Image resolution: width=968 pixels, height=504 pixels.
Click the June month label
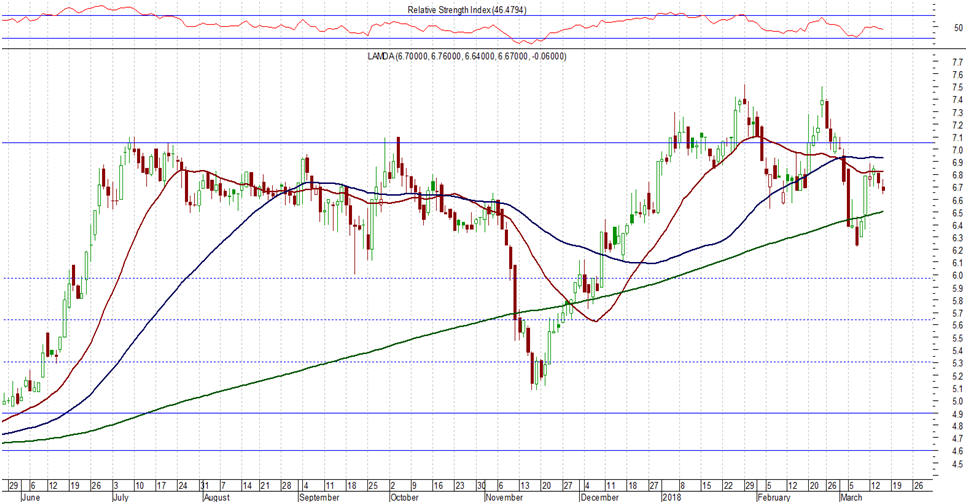pos(31,497)
